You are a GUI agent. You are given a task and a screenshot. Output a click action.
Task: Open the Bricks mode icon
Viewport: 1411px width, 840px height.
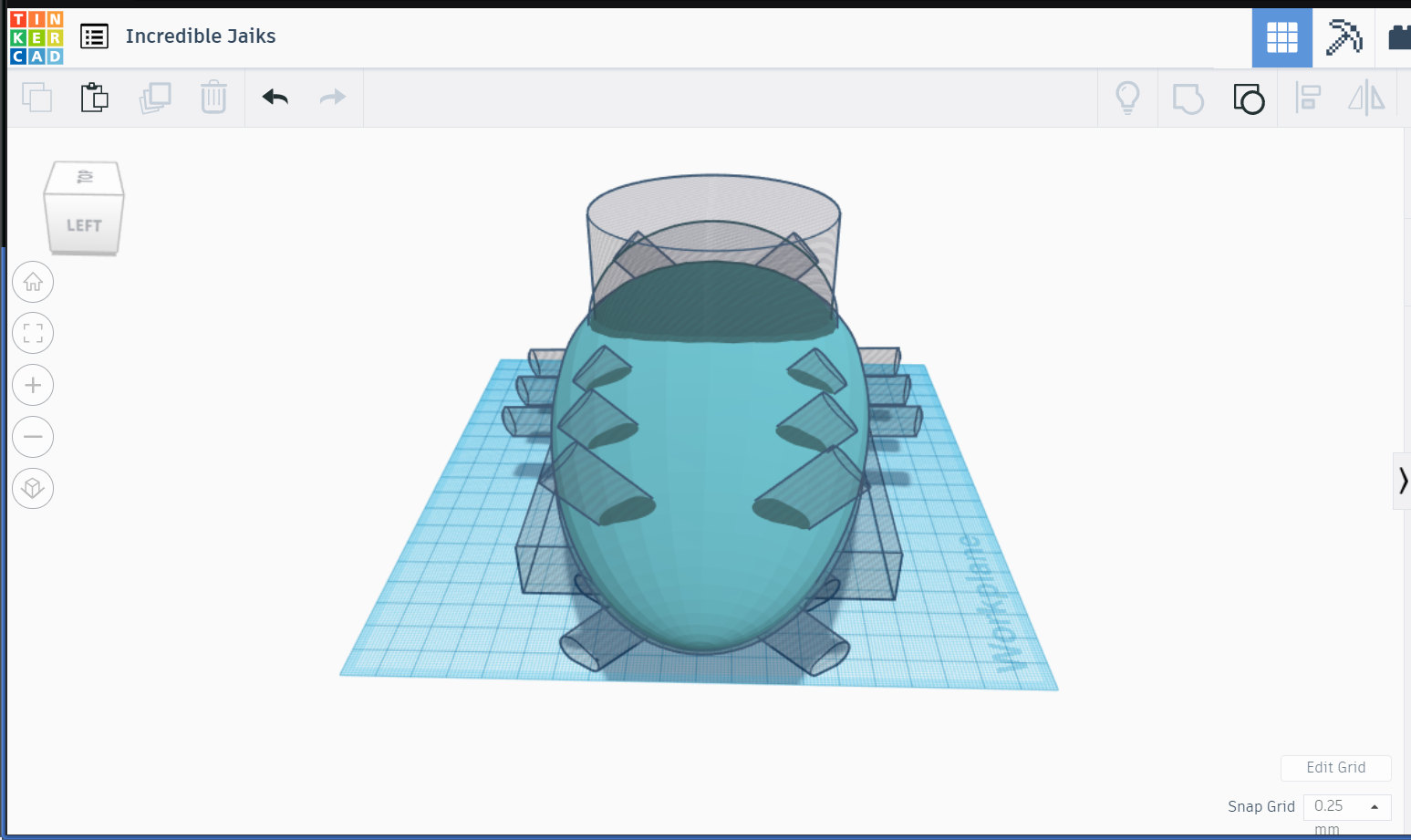tap(1399, 37)
